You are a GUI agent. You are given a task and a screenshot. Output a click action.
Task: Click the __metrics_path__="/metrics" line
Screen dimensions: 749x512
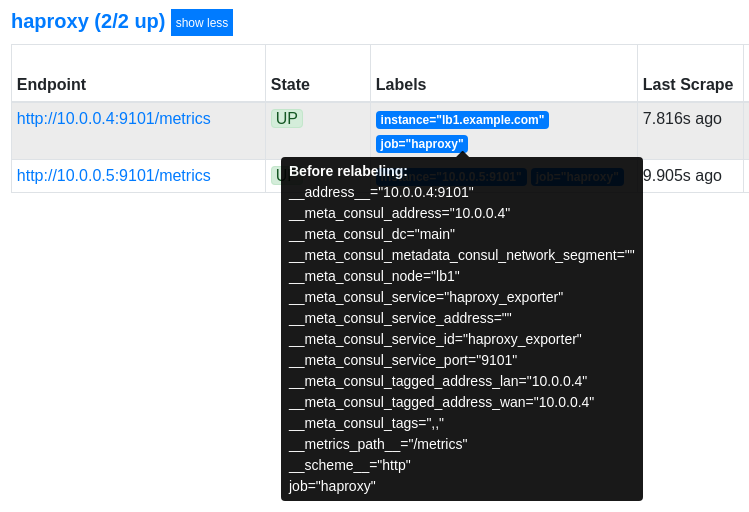[x=378, y=444]
